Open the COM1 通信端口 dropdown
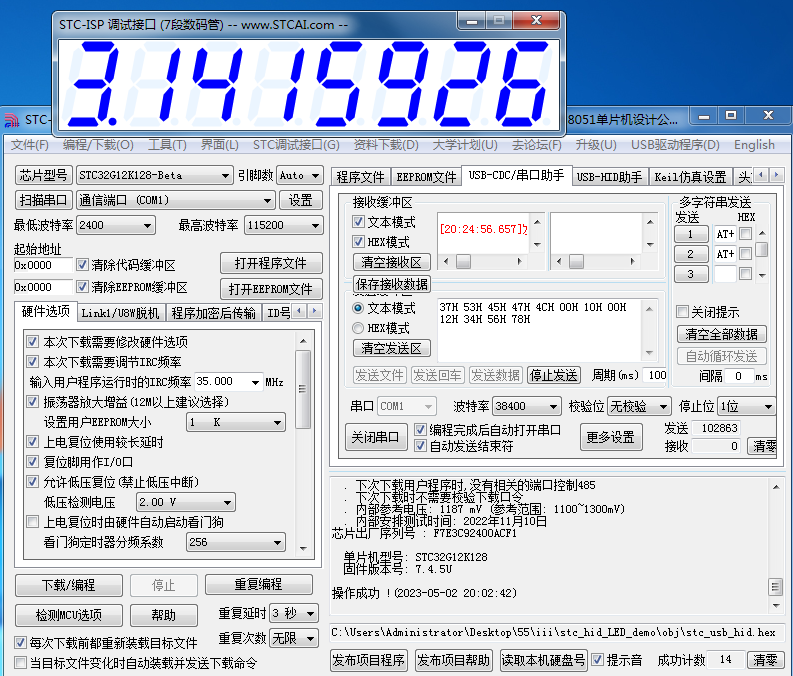The height and width of the screenshot is (676, 793). point(175,200)
